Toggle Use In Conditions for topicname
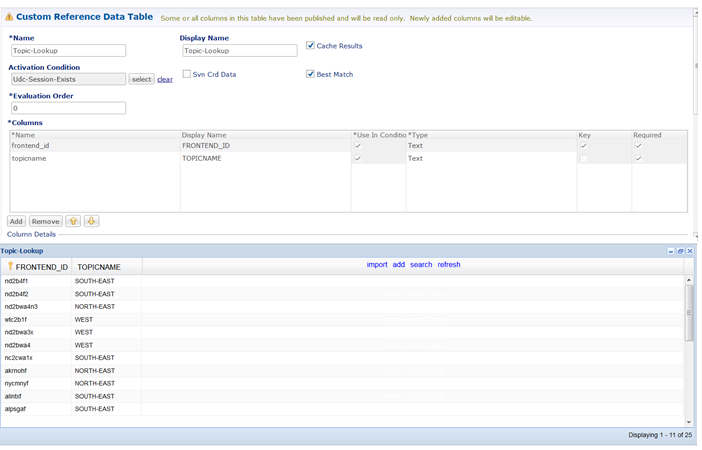 coord(358,158)
